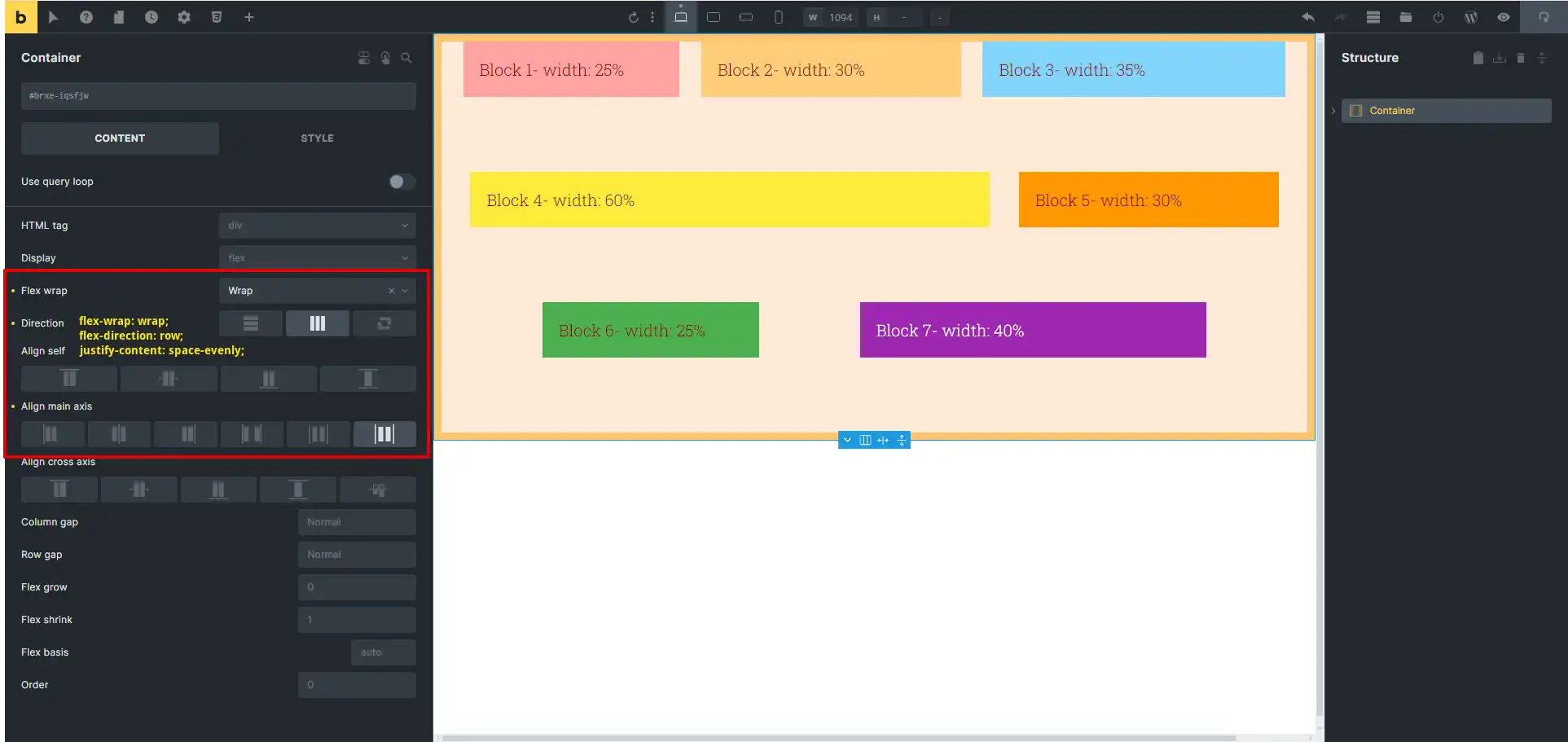The height and width of the screenshot is (742, 1568).
Task: Click the search icon in Container panel
Action: pos(406,58)
